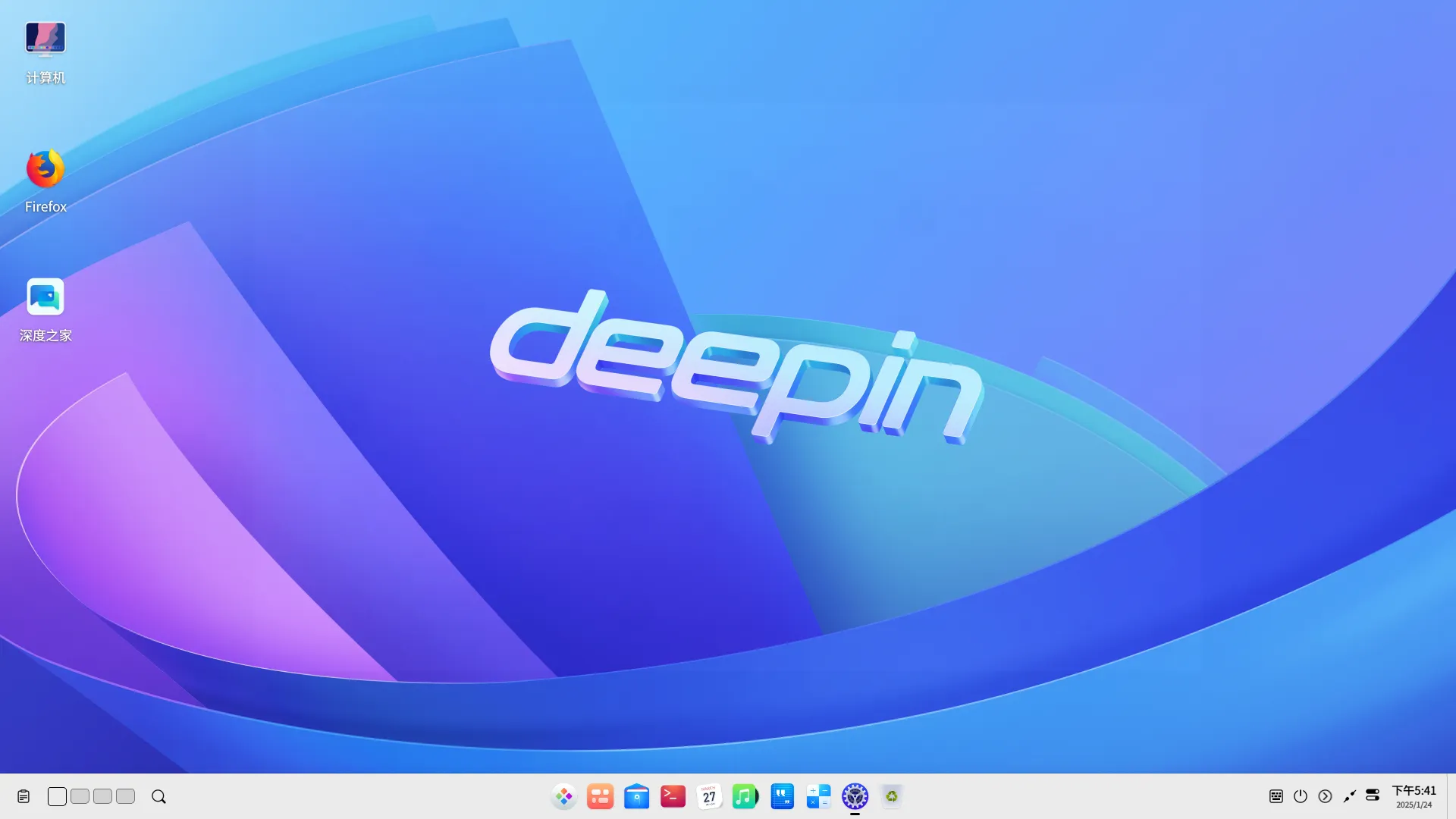Switch to the second workspace

point(80,796)
